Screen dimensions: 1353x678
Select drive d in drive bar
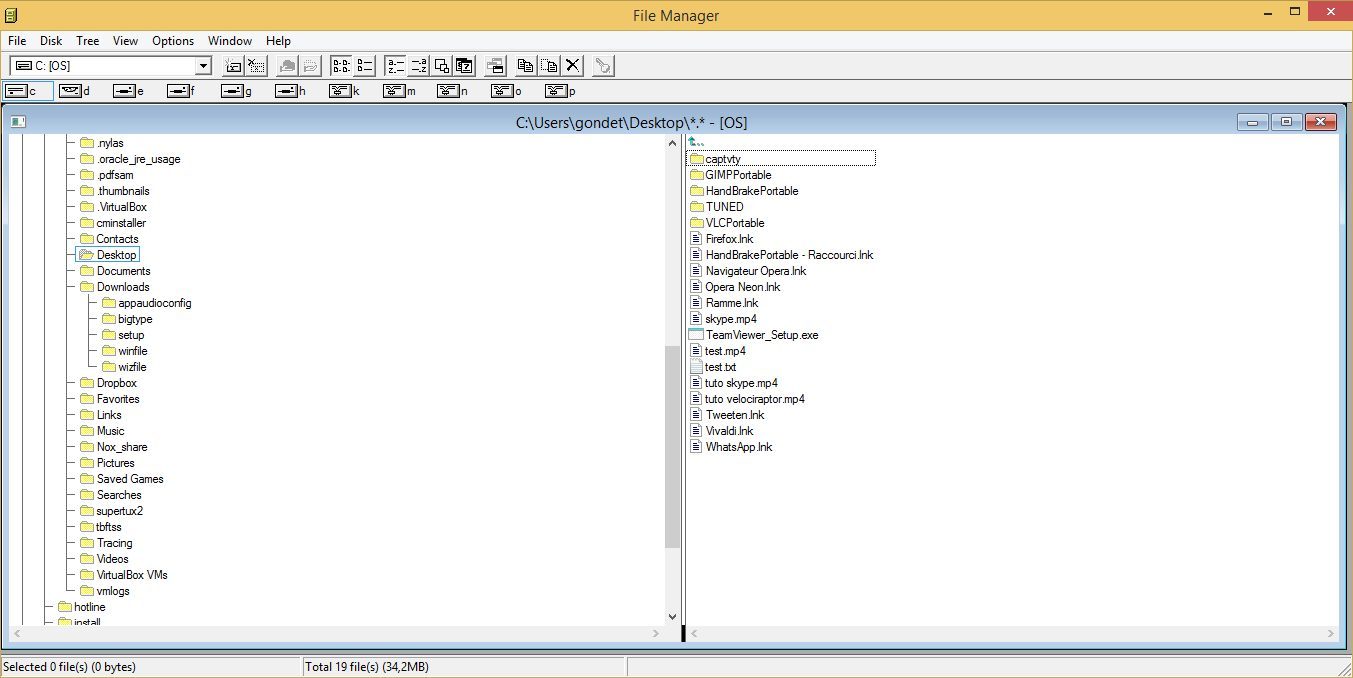(74, 91)
